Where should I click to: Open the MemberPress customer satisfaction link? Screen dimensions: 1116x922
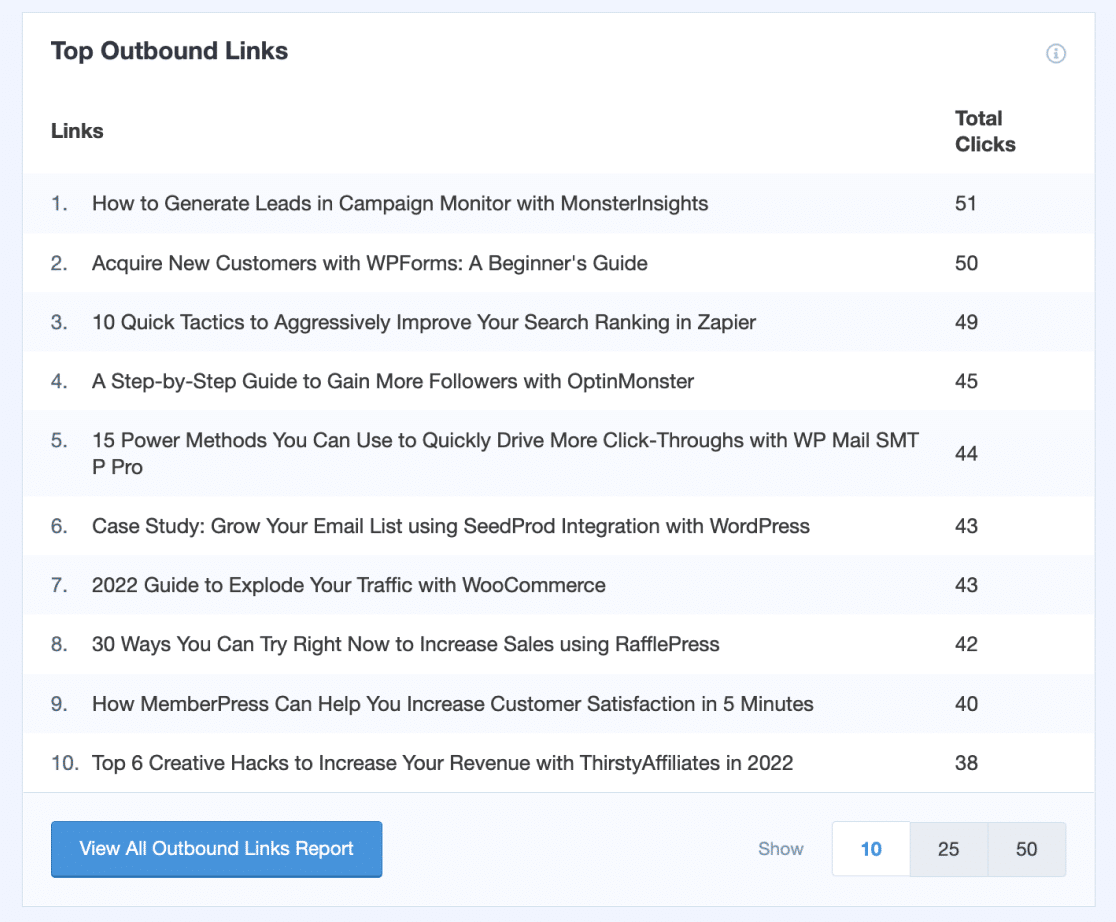[453, 704]
